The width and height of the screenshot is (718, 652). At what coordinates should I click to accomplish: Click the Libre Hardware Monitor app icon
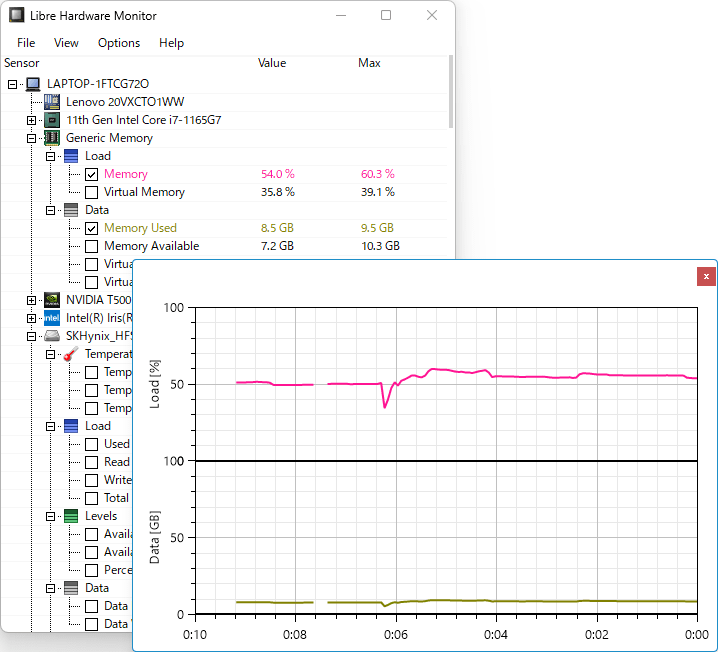coord(16,15)
